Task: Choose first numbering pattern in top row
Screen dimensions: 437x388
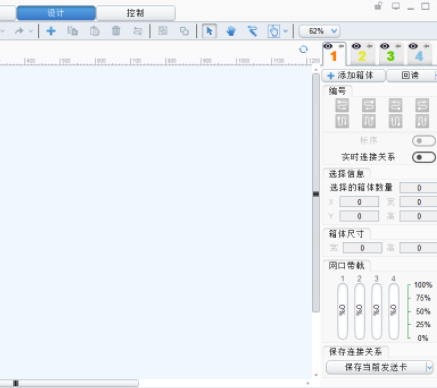Action: (342, 105)
